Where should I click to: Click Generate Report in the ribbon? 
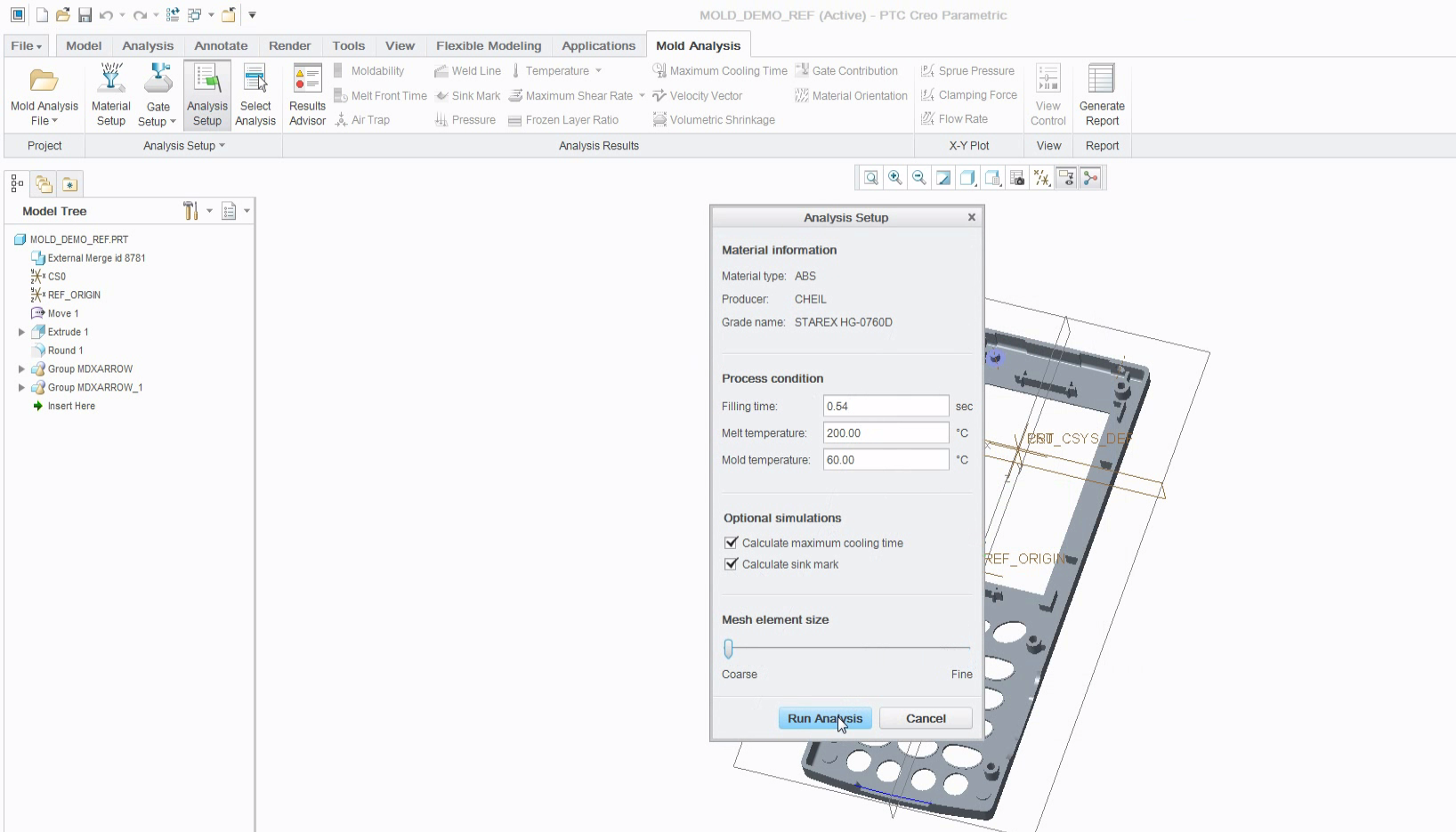coord(1102,94)
